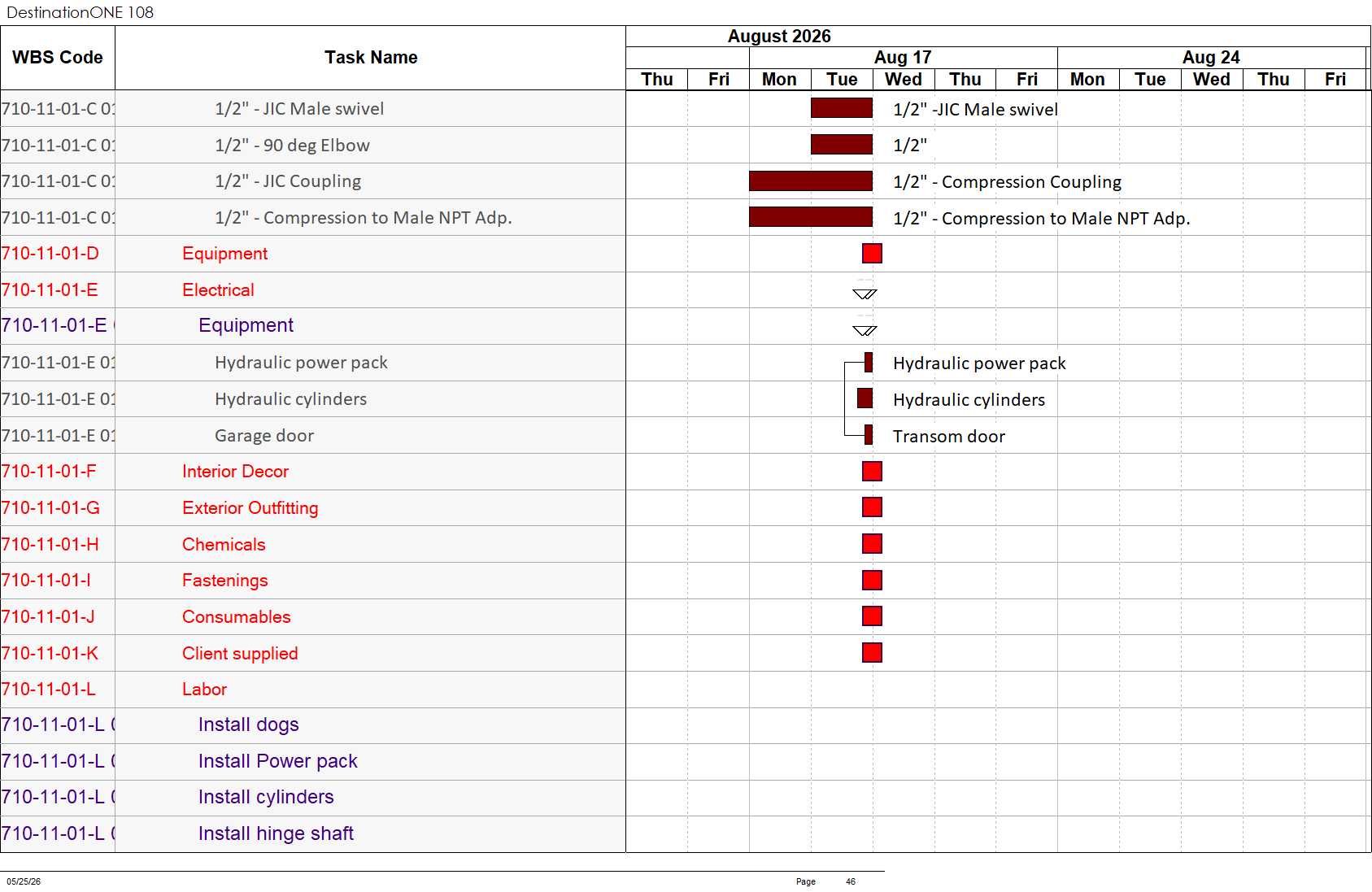Click the WBS Code column header
Image resolution: width=1372 pixels, height=892 pixels.
coord(58,58)
